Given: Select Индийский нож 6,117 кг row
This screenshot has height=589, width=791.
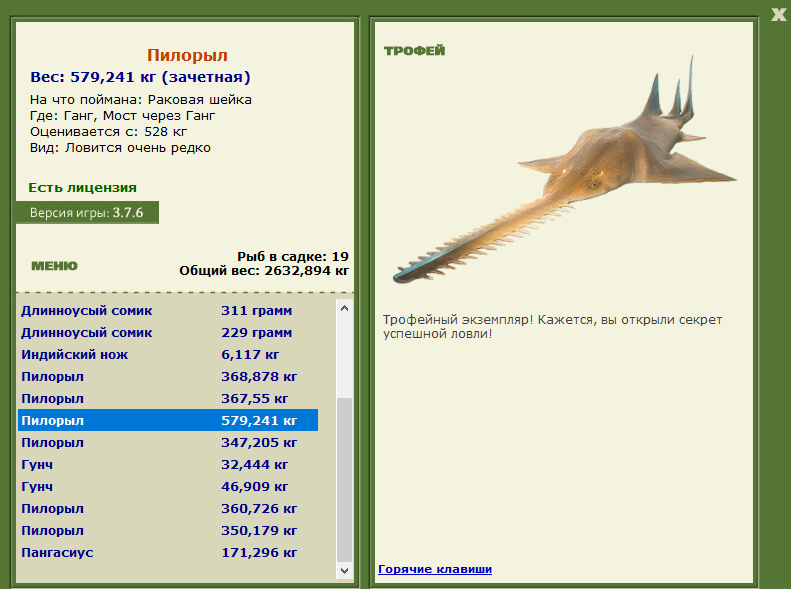Looking at the screenshot, I should (x=168, y=355).
